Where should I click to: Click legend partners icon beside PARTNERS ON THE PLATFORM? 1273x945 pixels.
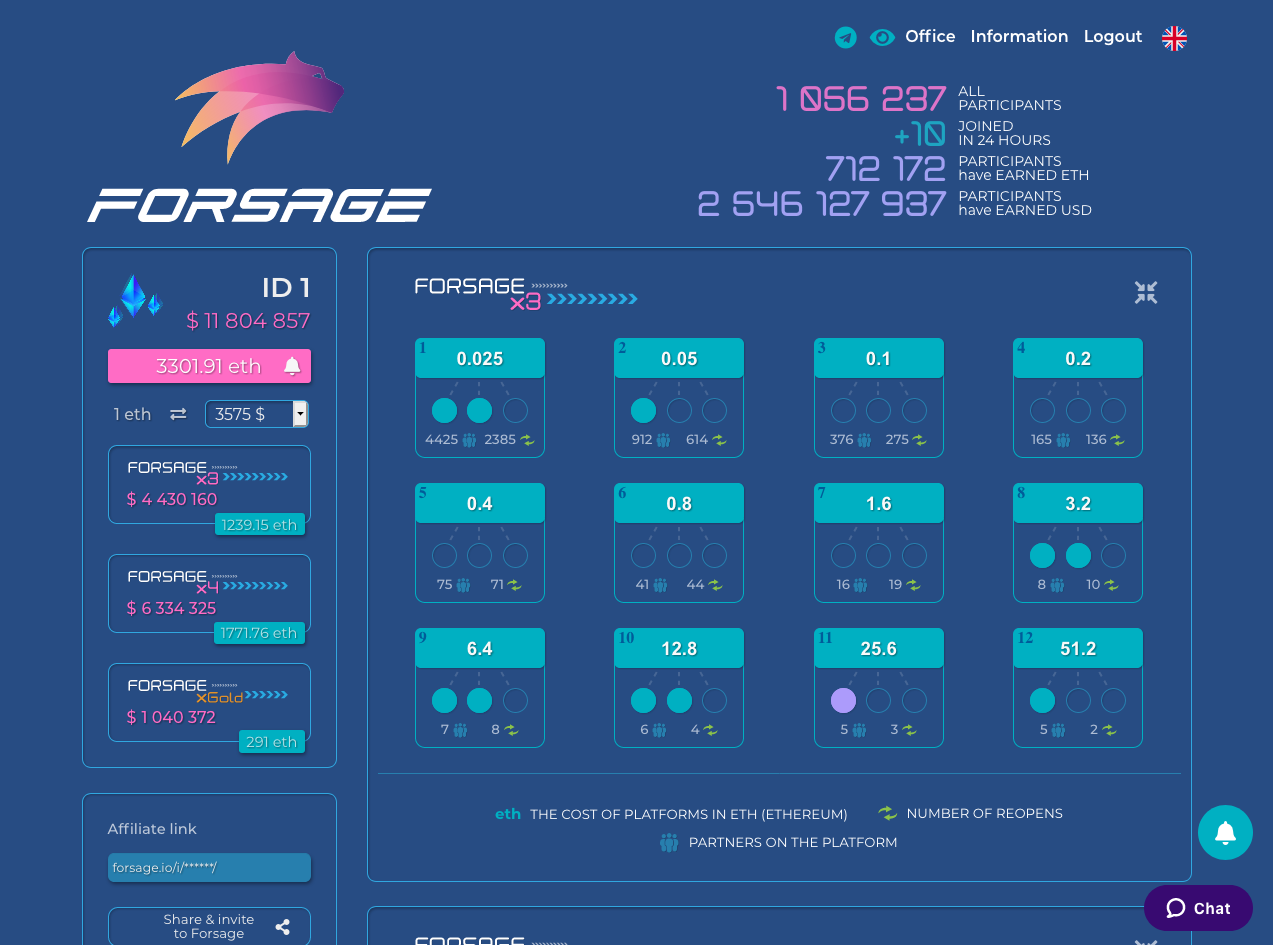[669, 842]
